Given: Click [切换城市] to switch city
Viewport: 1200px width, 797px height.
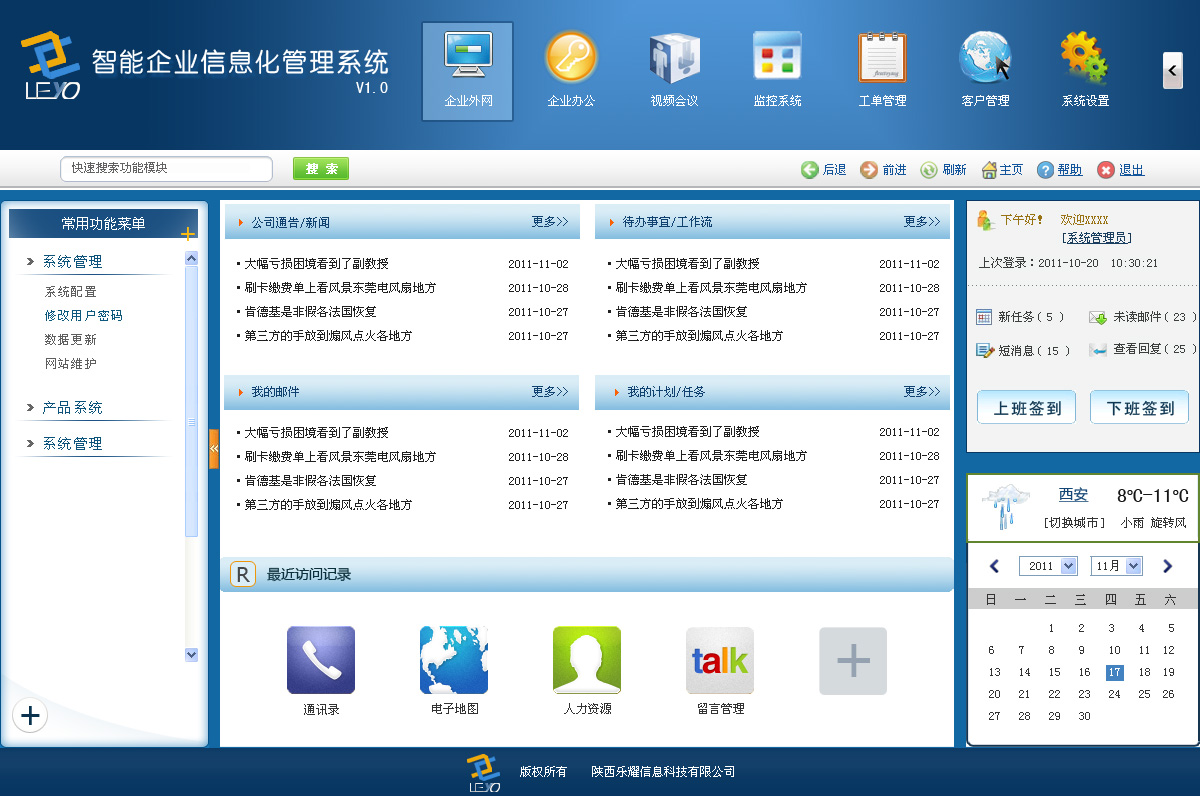Looking at the screenshot, I should click(1075, 523).
